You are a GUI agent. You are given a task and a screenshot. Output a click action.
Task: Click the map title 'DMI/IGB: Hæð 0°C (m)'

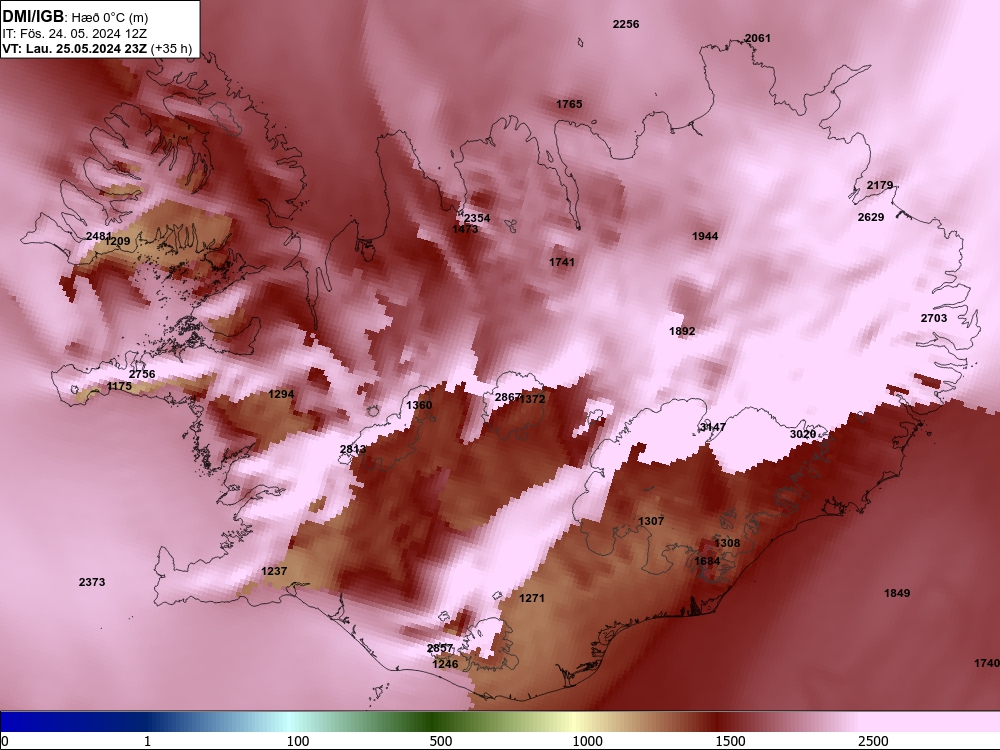click(75, 17)
